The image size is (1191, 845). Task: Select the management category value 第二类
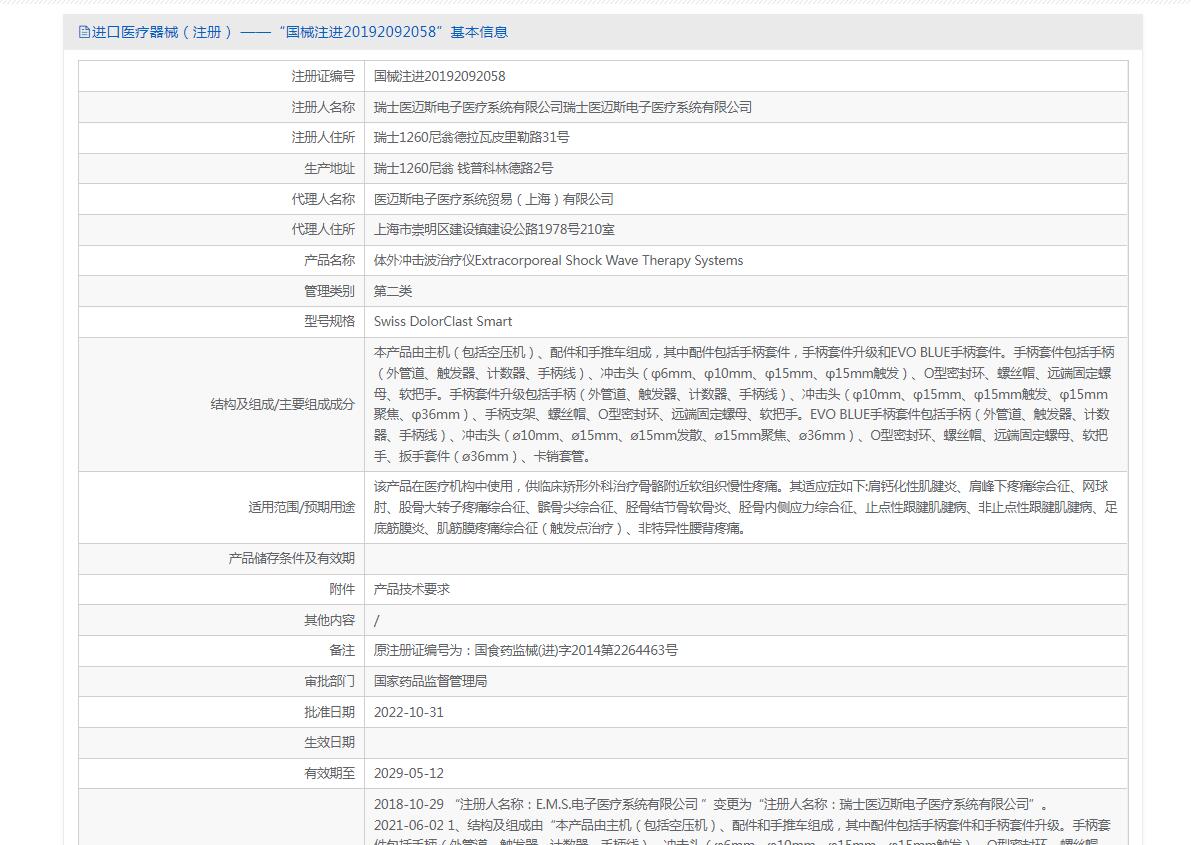[392, 291]
